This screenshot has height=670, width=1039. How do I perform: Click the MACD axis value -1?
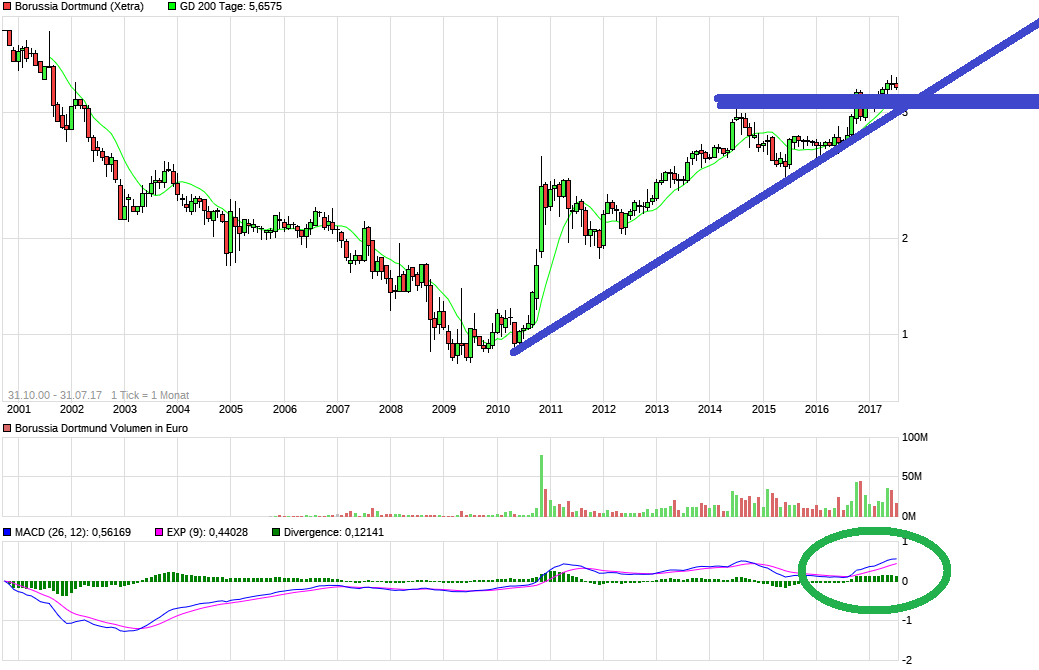[907, 621]
